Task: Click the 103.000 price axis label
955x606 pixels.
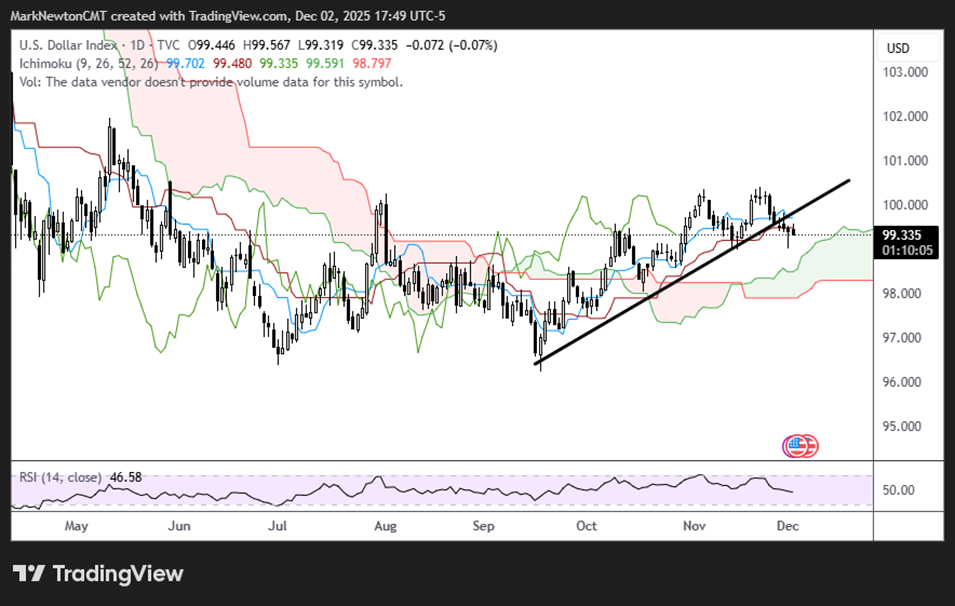Action: [x=904, y=72]
